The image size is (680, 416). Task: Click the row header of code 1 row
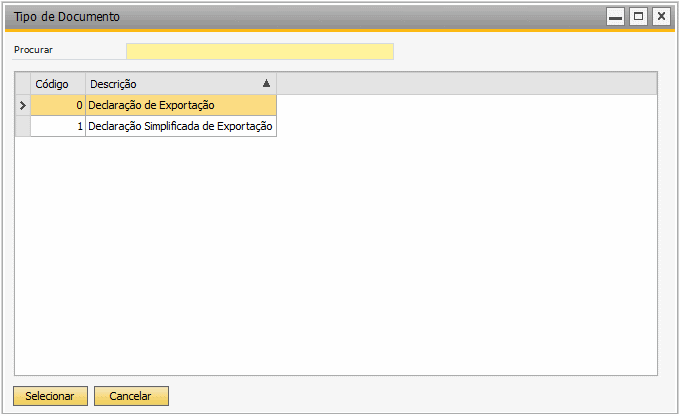(x=23, y=126)
